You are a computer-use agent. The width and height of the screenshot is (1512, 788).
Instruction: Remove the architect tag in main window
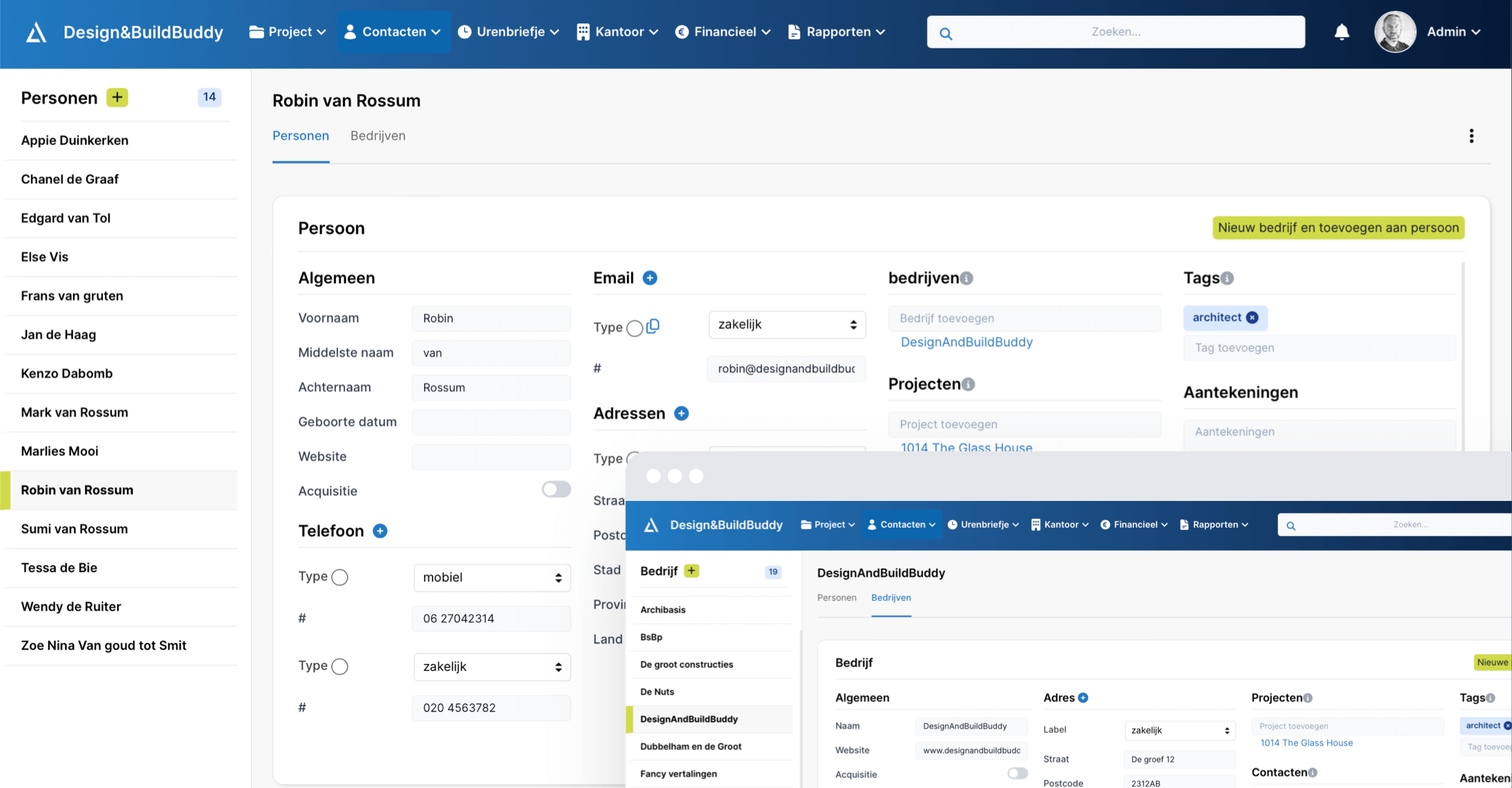coord(1253,317)
